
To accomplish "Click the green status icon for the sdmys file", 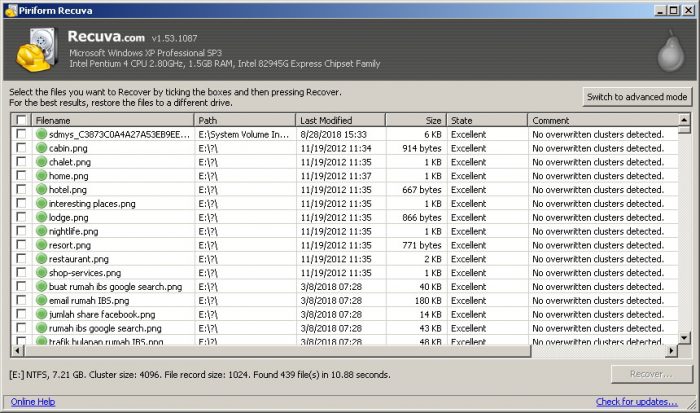I will [42, 134].
